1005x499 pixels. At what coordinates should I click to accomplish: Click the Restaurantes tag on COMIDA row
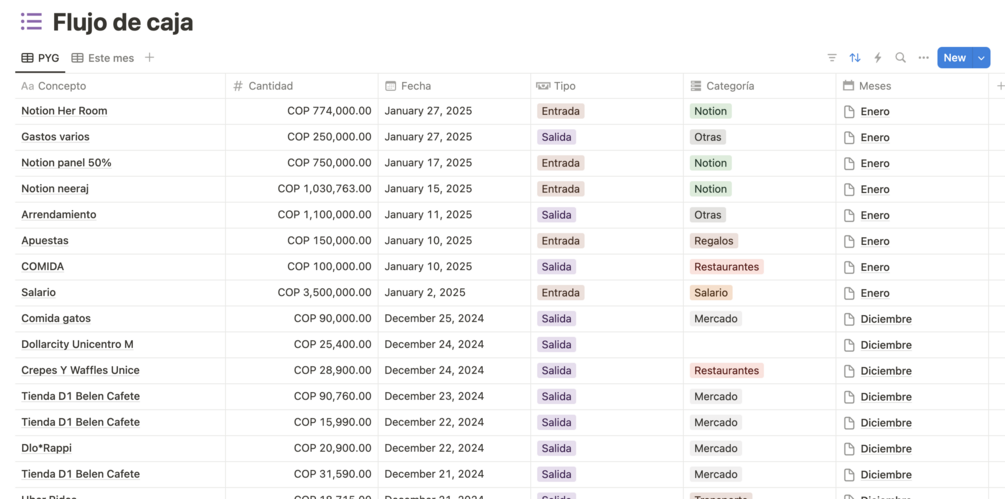[726, 267]
